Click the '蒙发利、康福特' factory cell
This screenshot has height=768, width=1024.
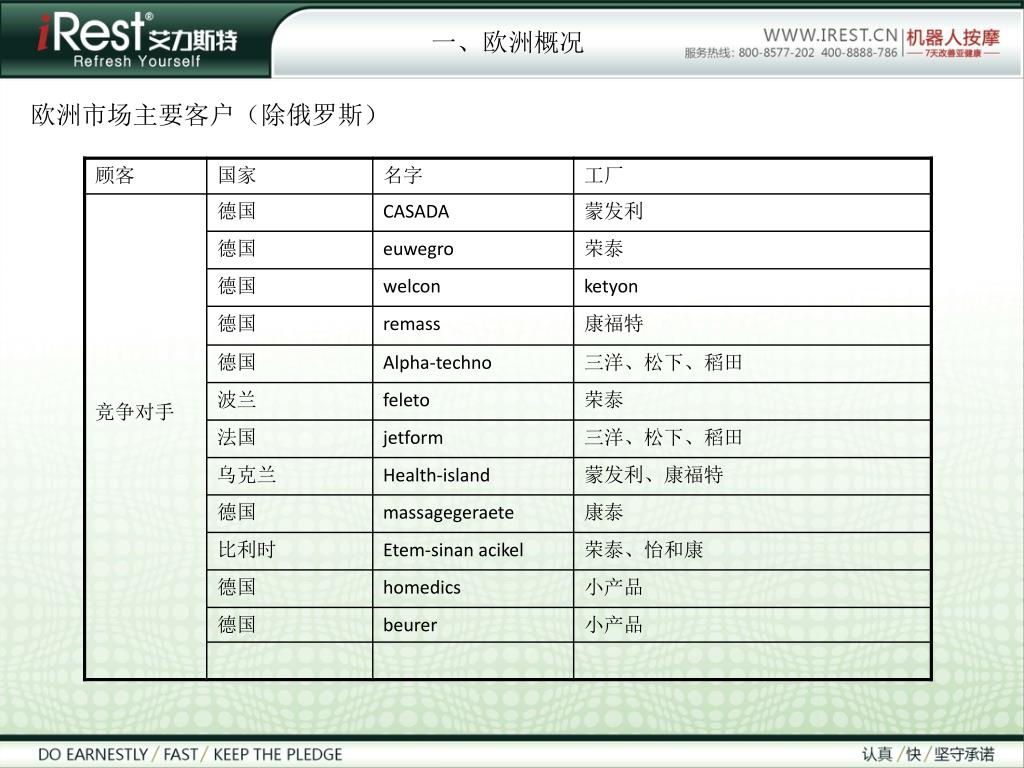click(x=752, y=475)
